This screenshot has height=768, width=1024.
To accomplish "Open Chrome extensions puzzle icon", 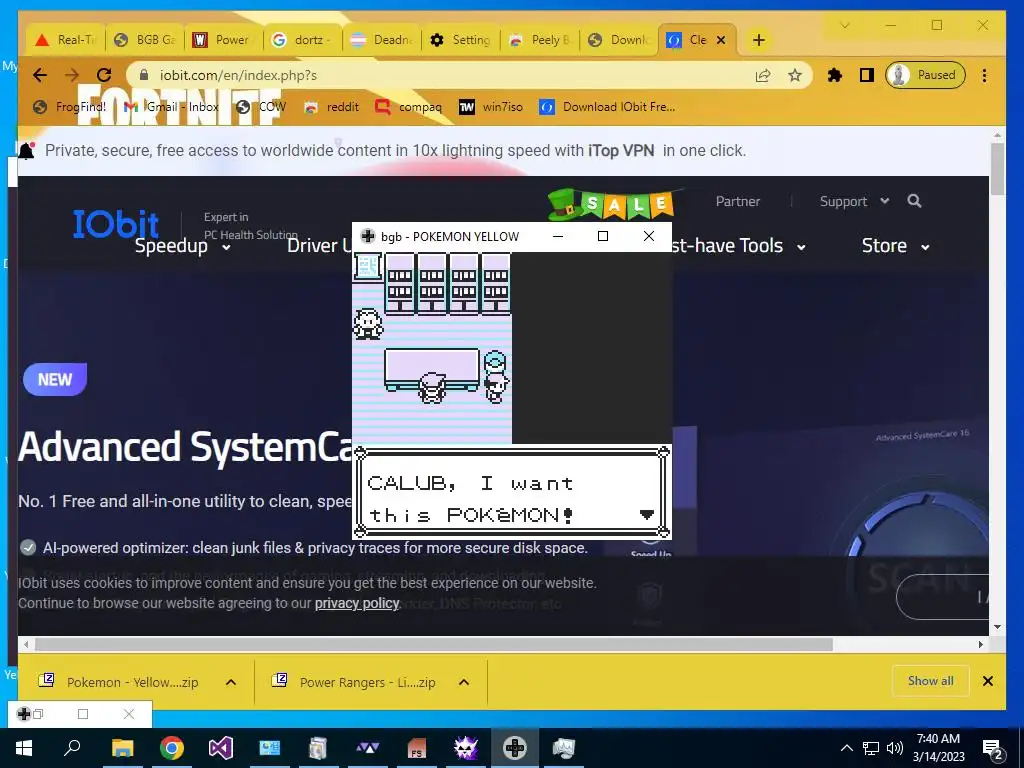I will pos(835,75).
